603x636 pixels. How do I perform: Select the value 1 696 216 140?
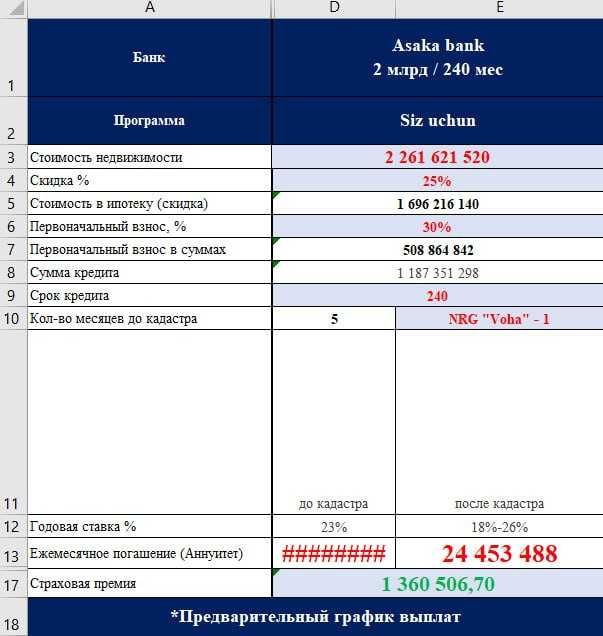(x=438, y=203)
